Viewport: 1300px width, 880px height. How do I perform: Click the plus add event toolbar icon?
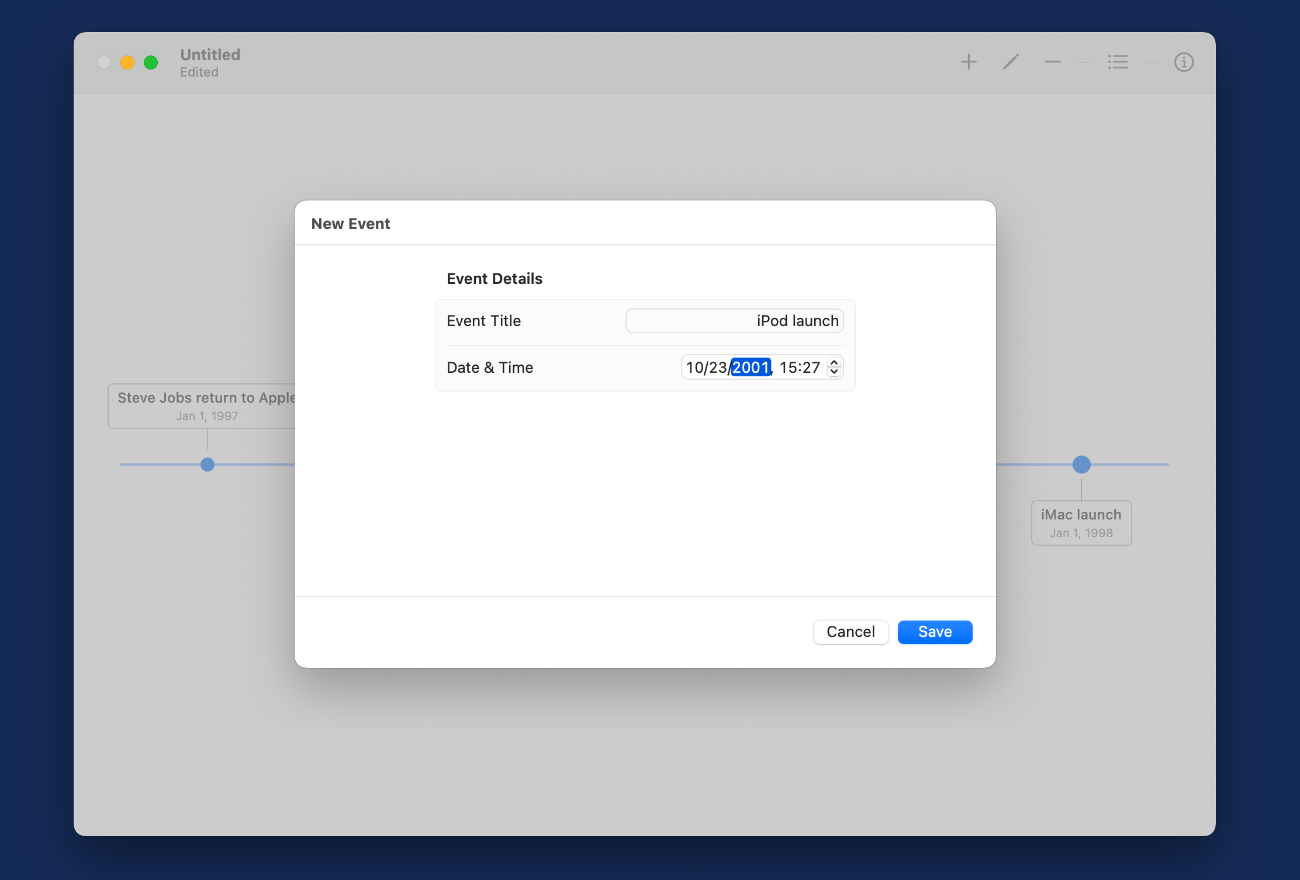pyautogui.click(x=968, y=62)
